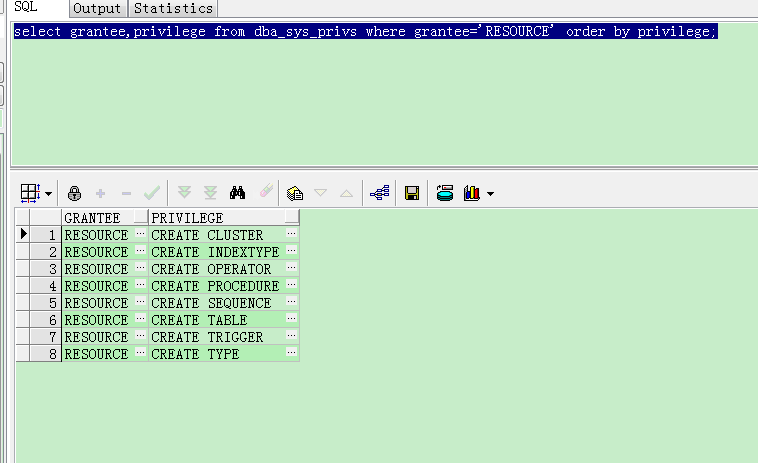Select row number 3 header
Viewport: 758px width, 463px height.
click(x=45, y=269)
